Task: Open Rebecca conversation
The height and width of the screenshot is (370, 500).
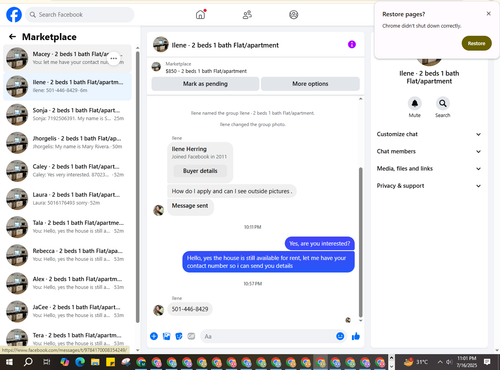Action: [x=67, y=255]
